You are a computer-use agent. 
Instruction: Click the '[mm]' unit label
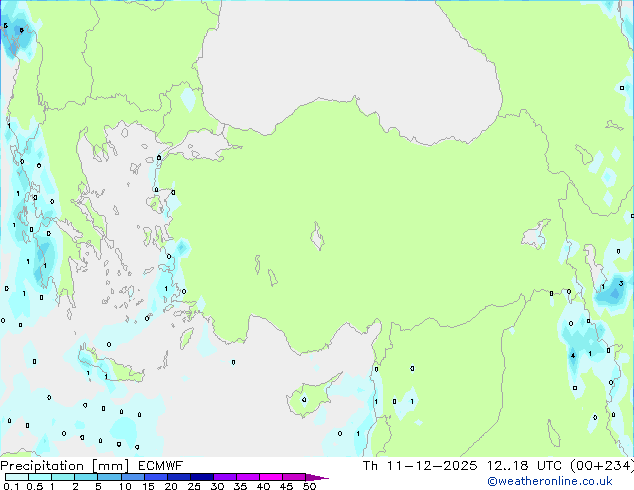tap(111, 466)
